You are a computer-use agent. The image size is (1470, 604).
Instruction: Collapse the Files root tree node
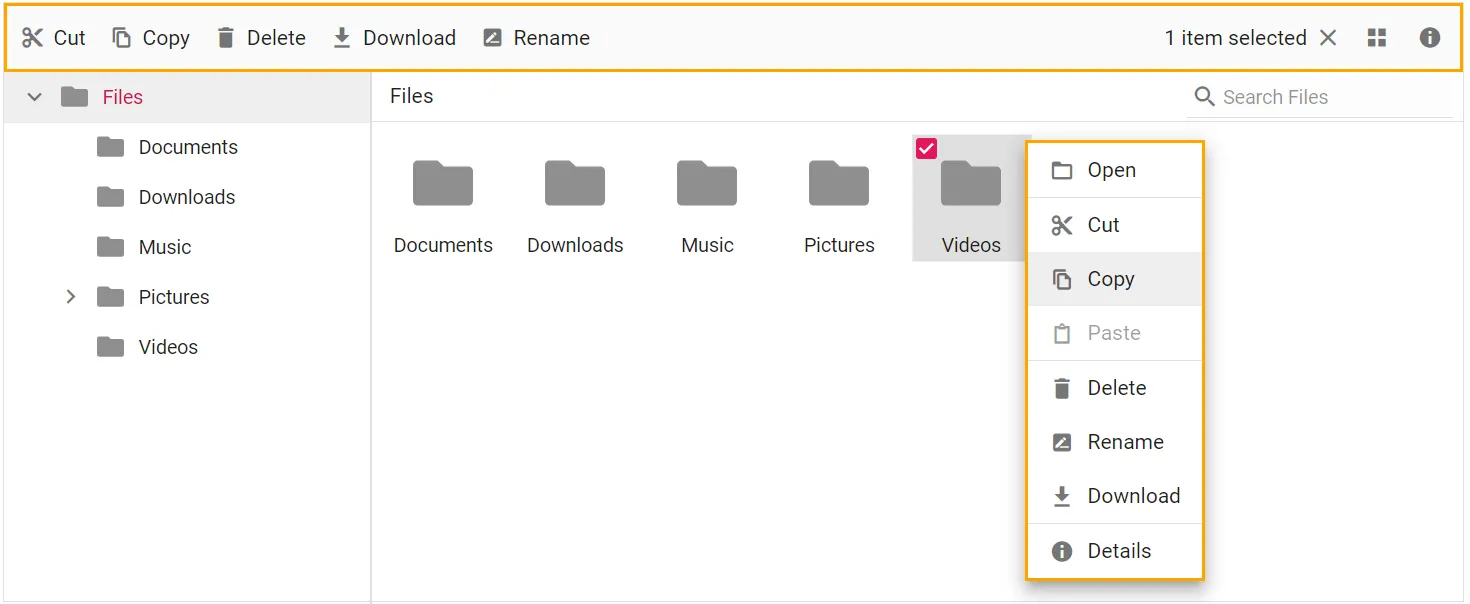tap(35, 97)
